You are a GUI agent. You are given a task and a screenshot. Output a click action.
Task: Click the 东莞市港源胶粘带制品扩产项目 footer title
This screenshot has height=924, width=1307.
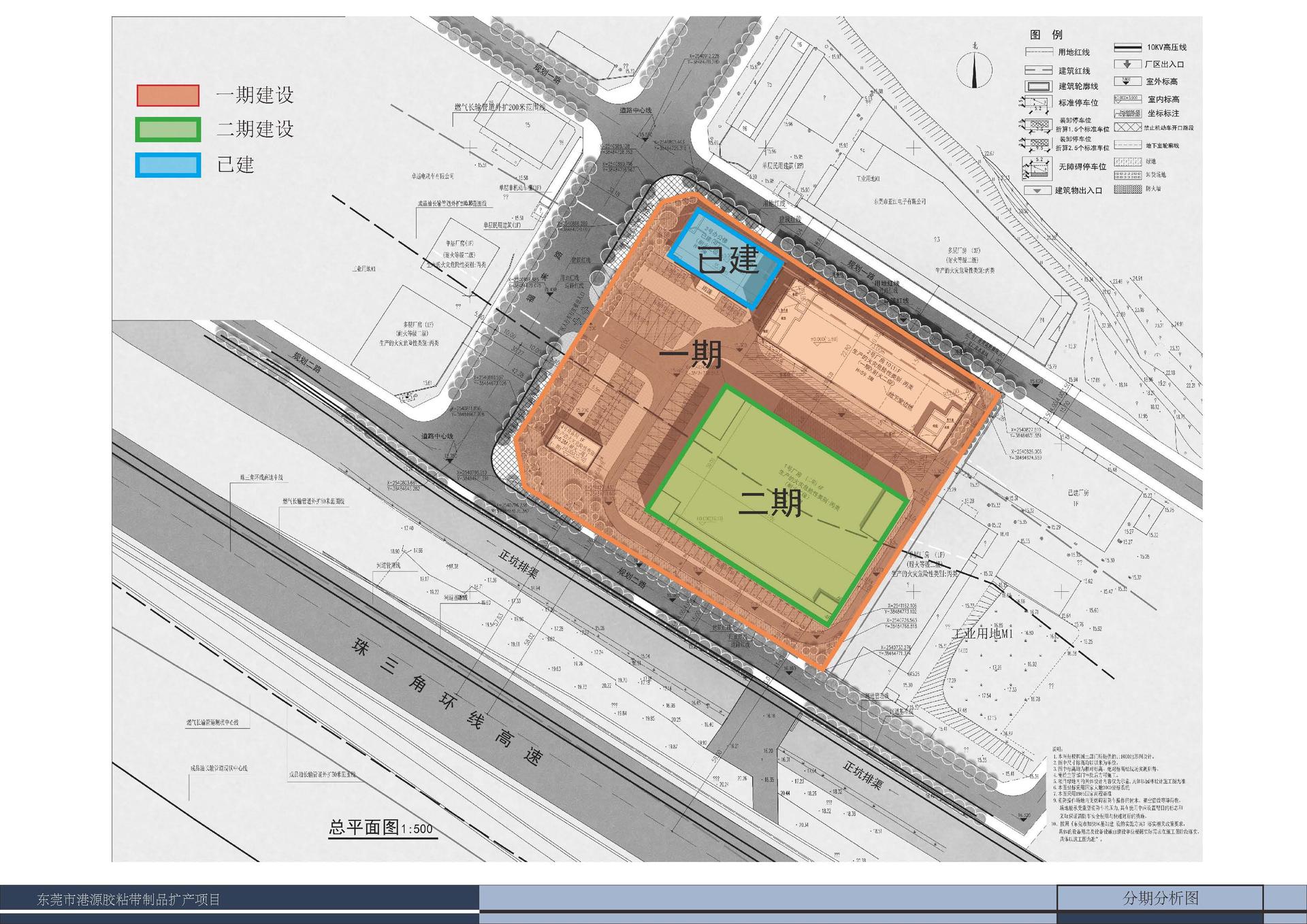(129, 900)
